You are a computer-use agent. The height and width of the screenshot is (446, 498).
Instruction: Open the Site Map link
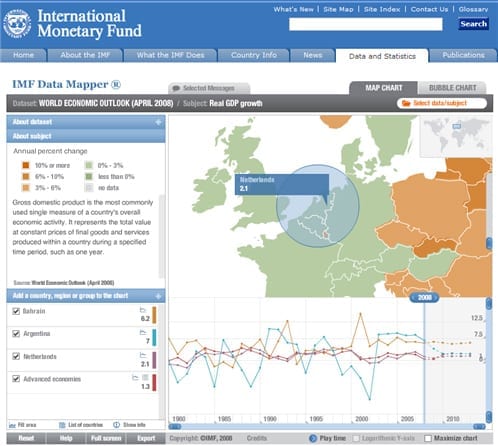338,9
